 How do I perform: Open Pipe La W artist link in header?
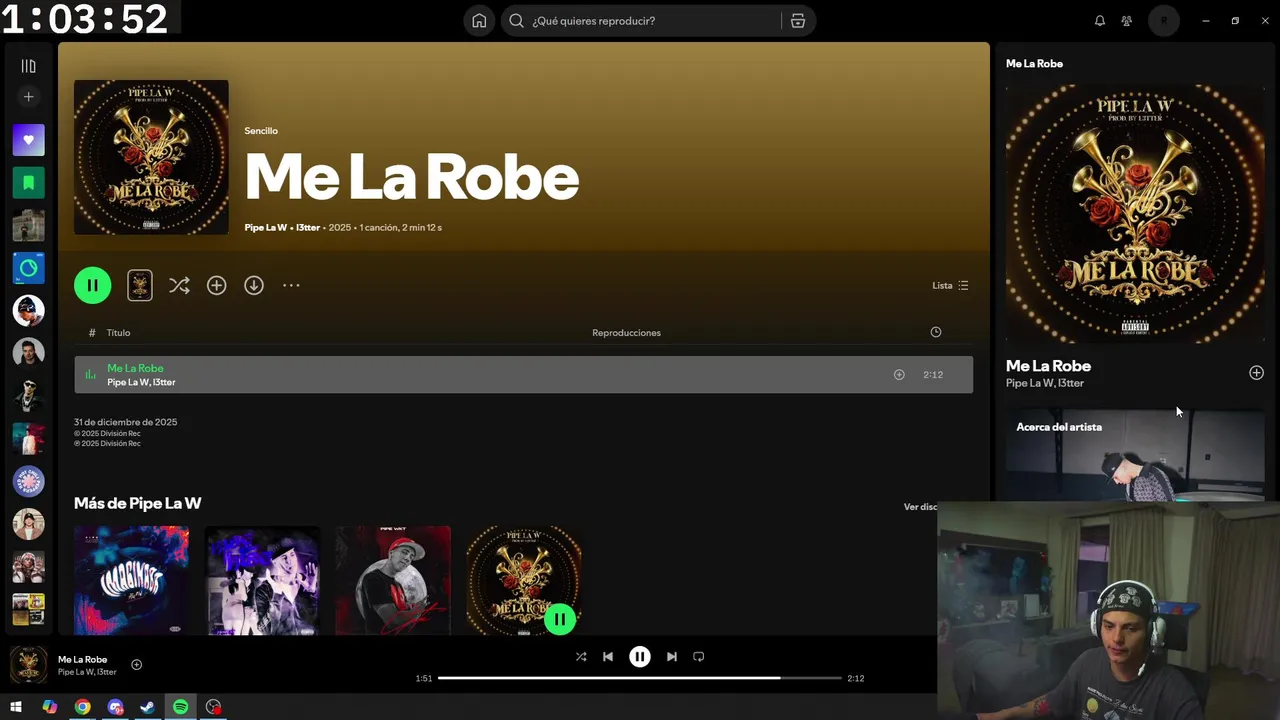pyautogui.click(x=265, y=228)
